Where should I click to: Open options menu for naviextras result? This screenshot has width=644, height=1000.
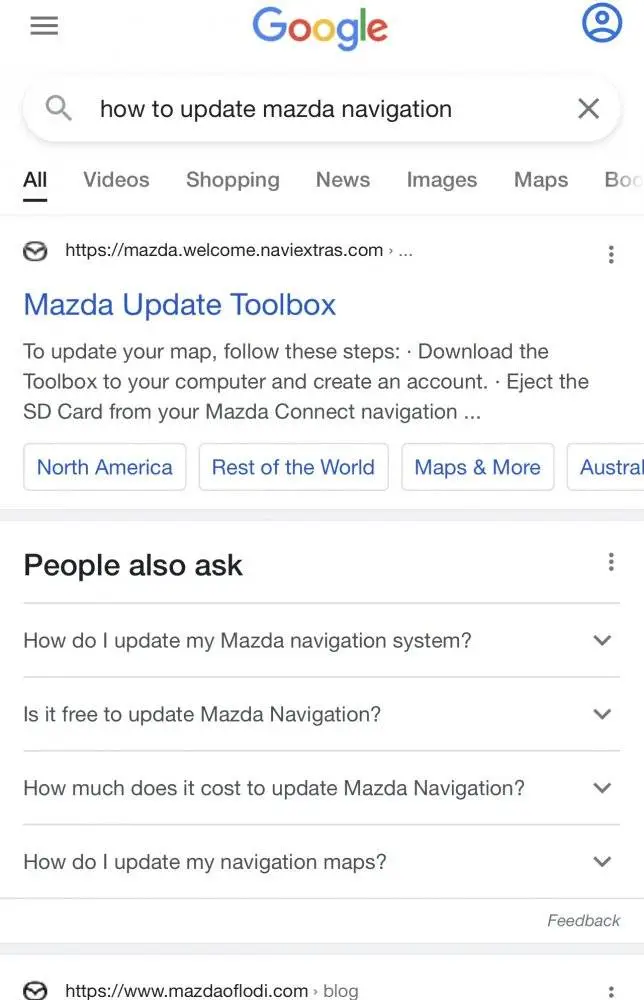tap(611, 254)
